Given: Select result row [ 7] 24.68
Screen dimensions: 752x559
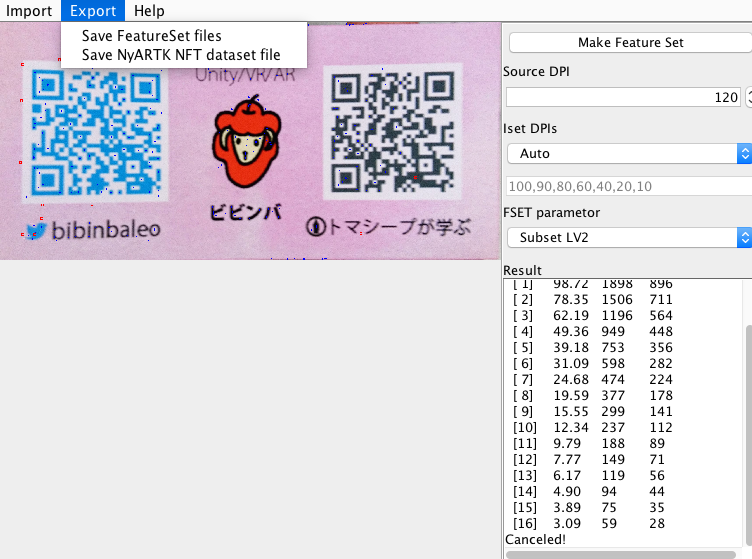Looking at the screenshot, I should (x=593, y=380).
